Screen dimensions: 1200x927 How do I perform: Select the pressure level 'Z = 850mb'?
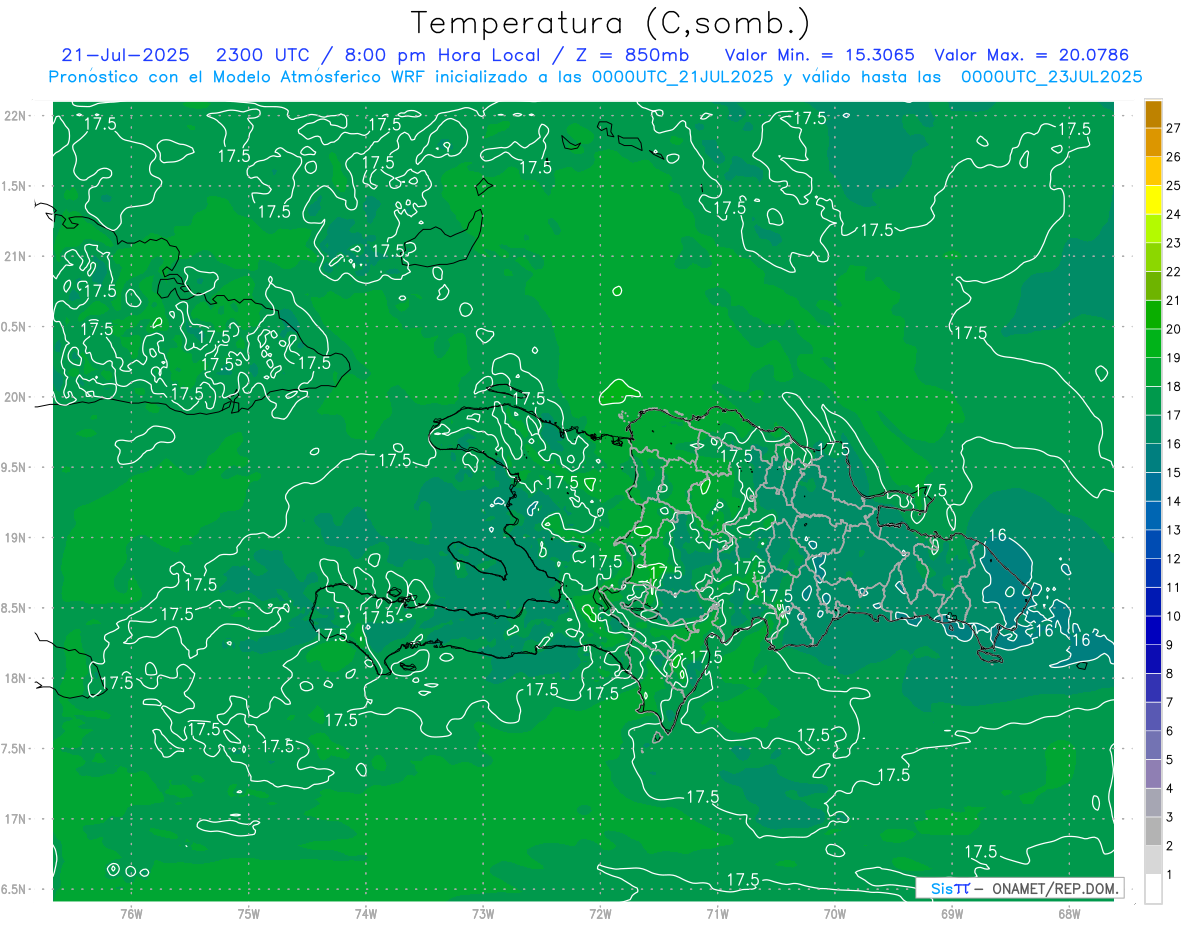[632, 55]
